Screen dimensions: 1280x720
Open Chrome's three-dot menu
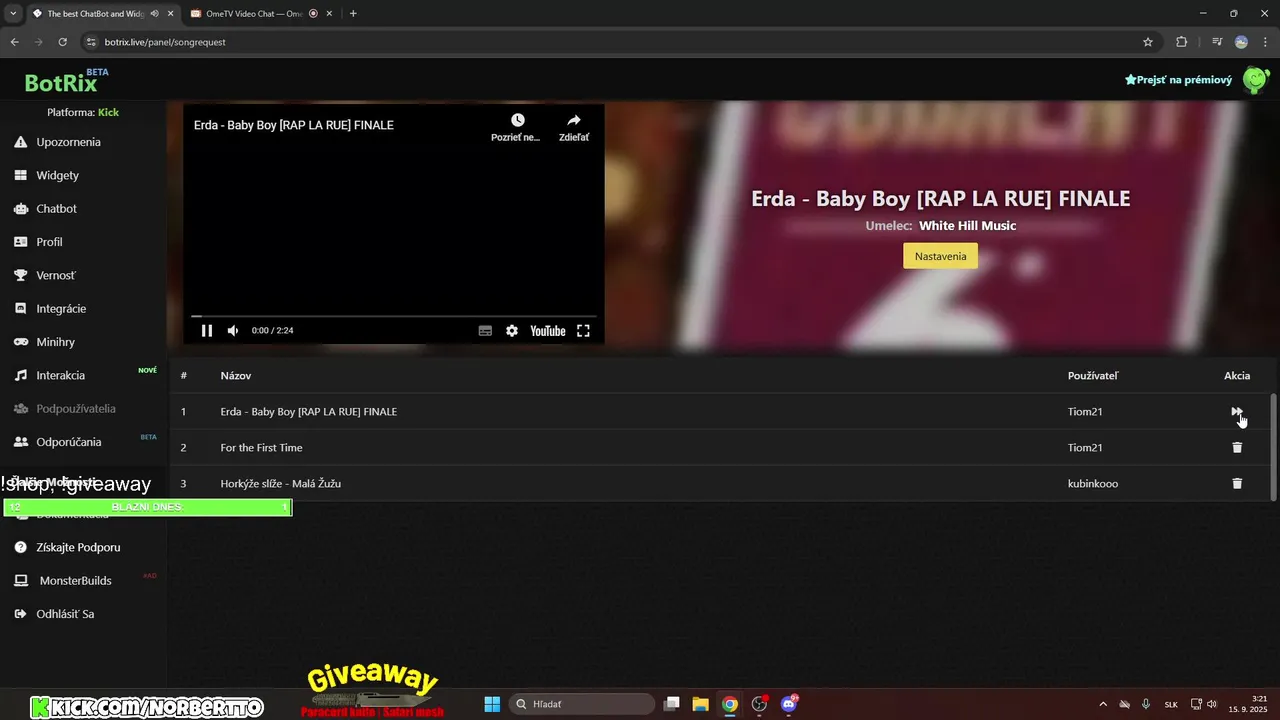point(1264,42)
